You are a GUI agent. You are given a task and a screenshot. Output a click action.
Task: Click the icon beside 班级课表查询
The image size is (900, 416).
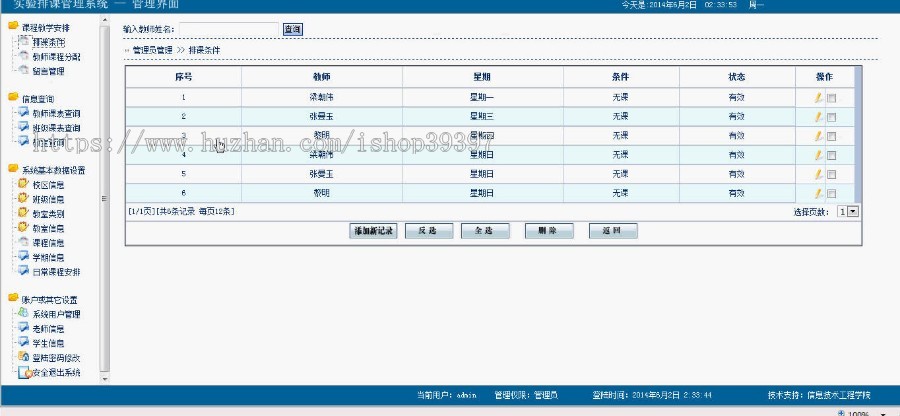[24, 126]
